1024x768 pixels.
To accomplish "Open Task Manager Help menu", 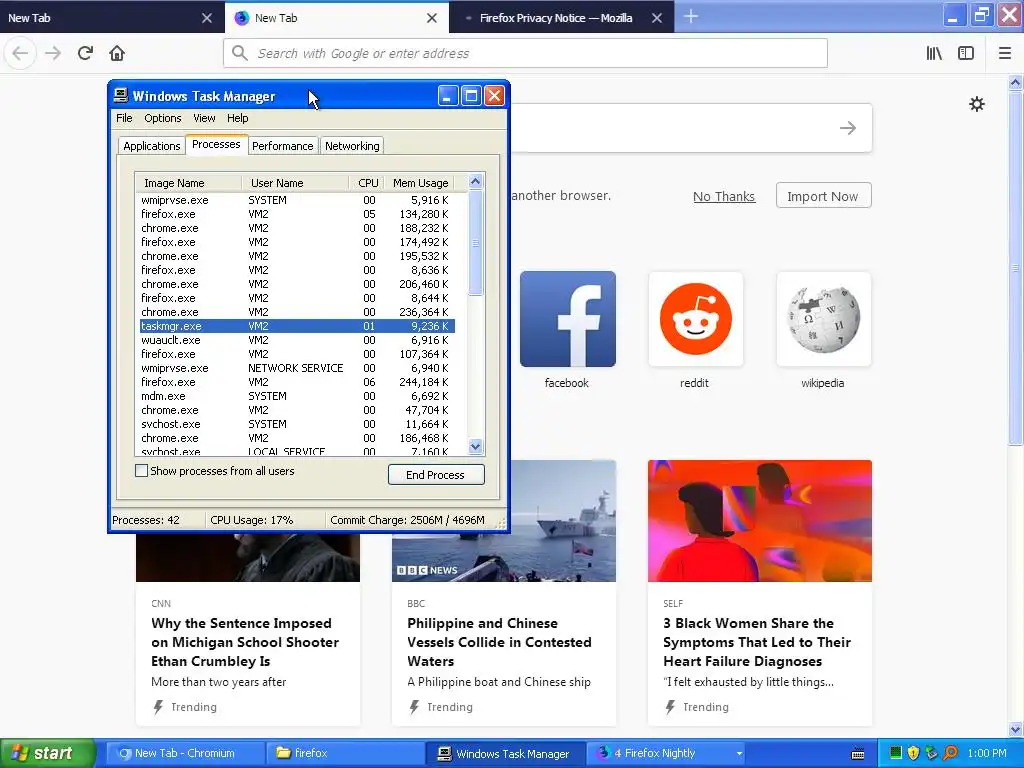I will pos(238,118).
